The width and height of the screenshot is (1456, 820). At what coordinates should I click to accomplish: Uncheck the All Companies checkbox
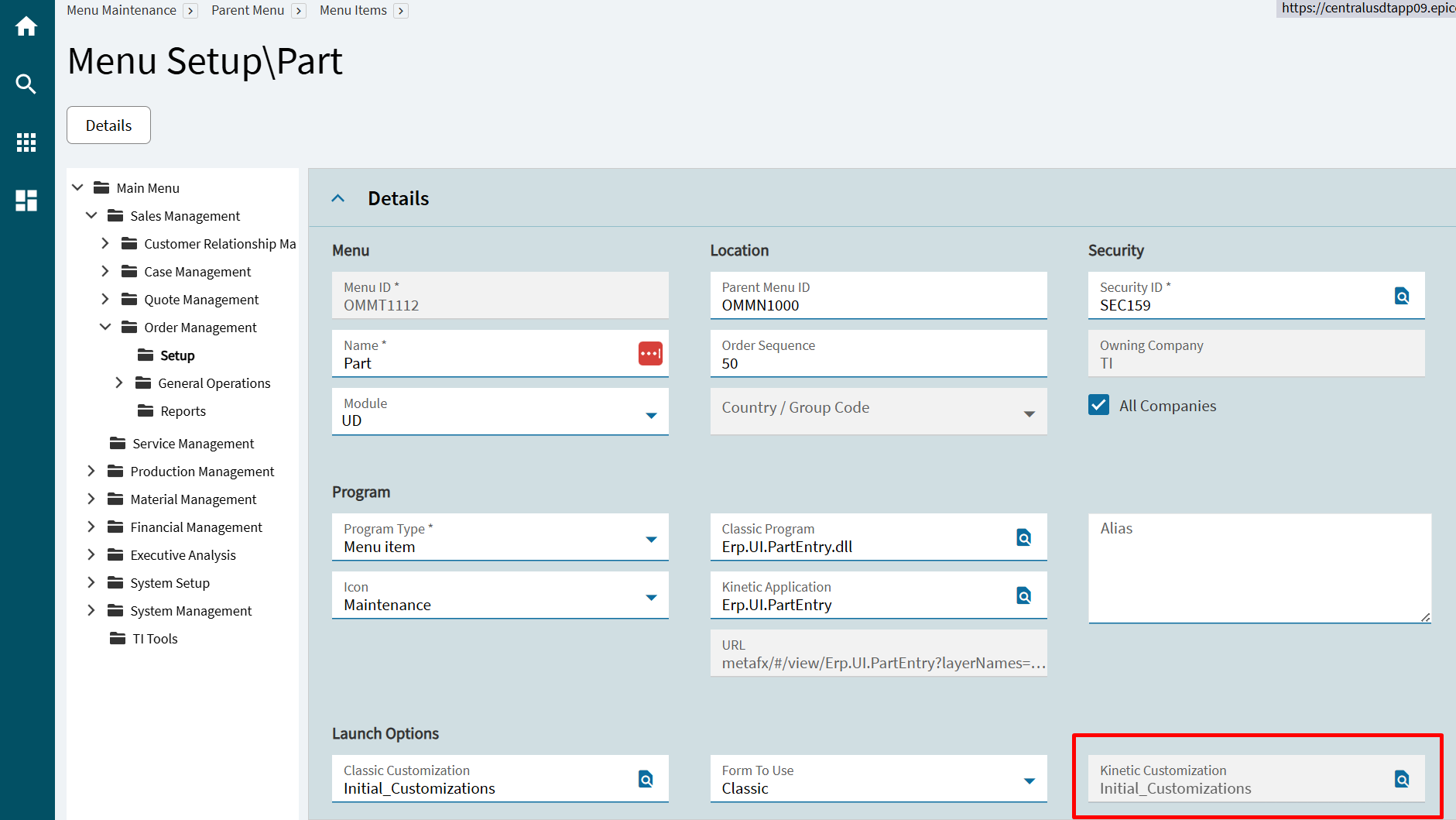click(x=1098, y=405)
